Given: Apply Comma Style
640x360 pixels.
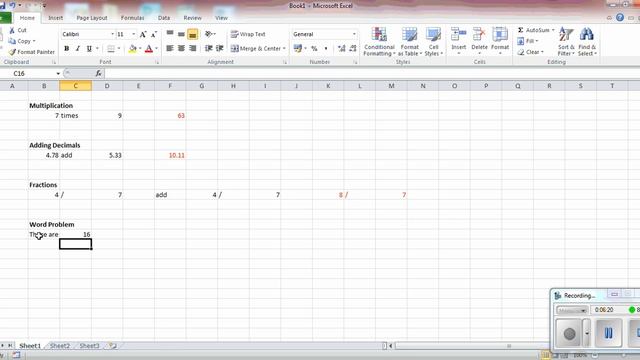Looking at the screenshot, I should pos(326,49).
